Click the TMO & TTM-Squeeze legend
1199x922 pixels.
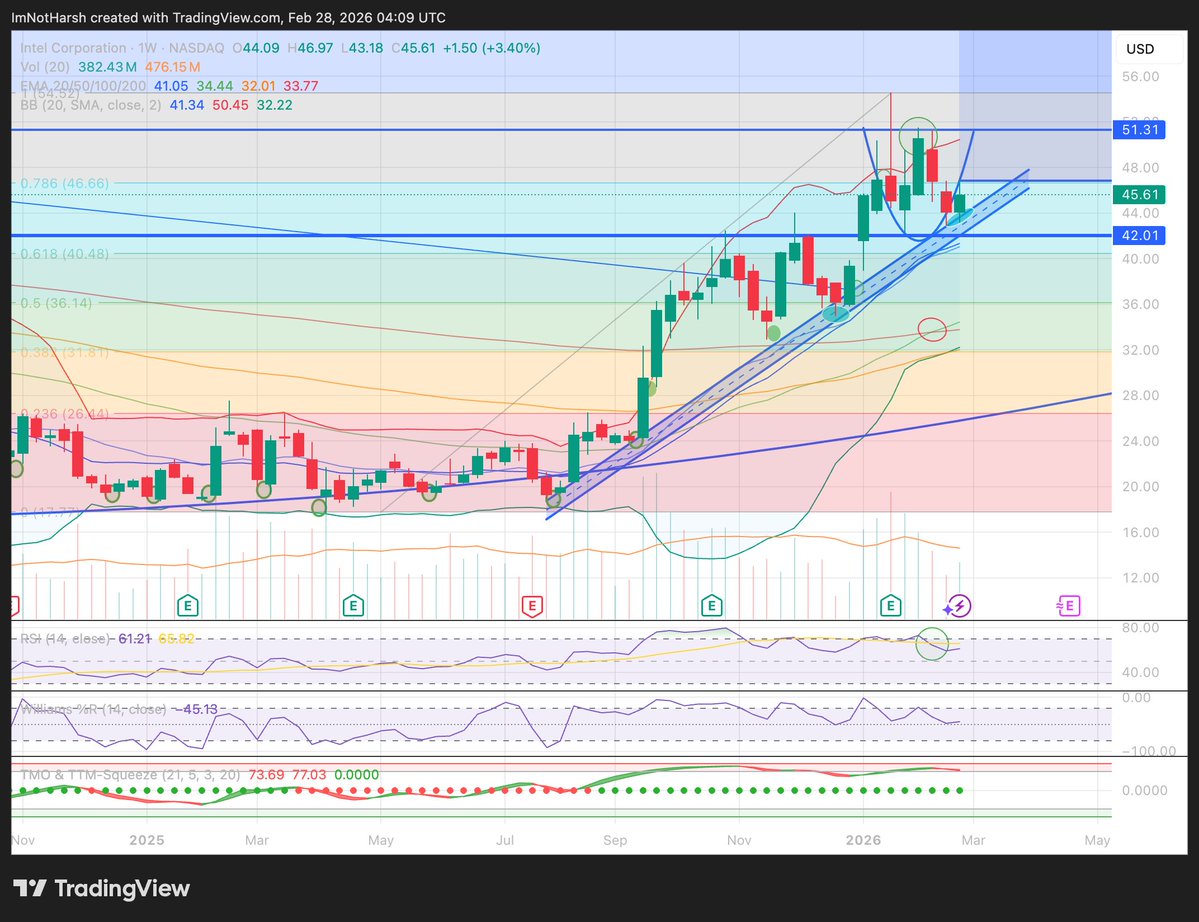coord(130,774)
